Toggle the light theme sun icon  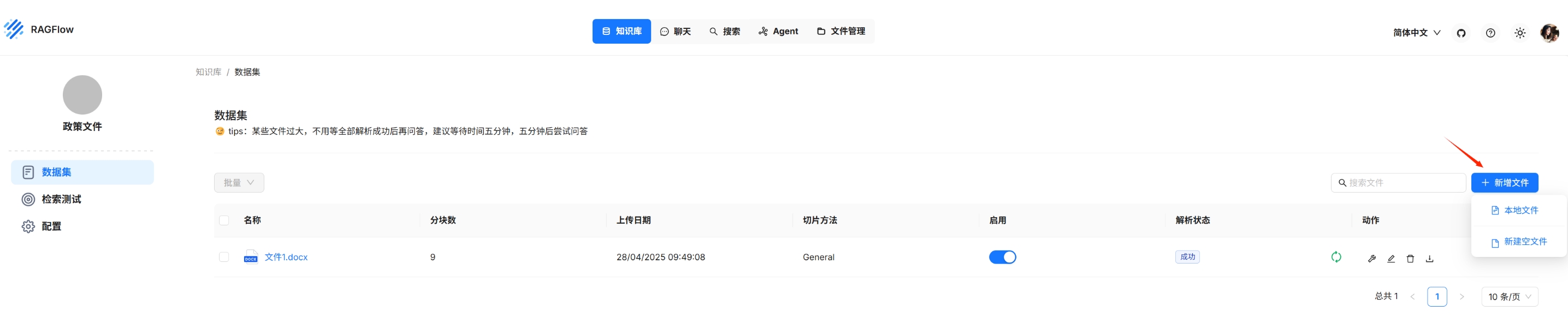tap(1520, 33)
